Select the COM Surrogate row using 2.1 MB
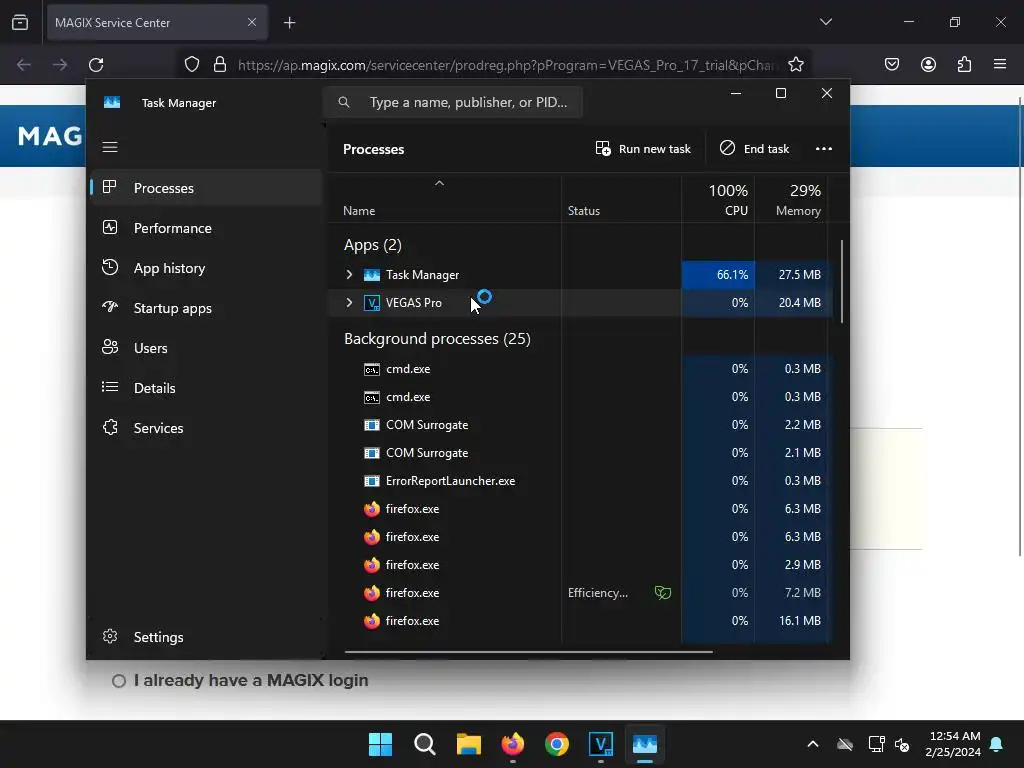The image size is (1024, 768). [x=580, y=453]
